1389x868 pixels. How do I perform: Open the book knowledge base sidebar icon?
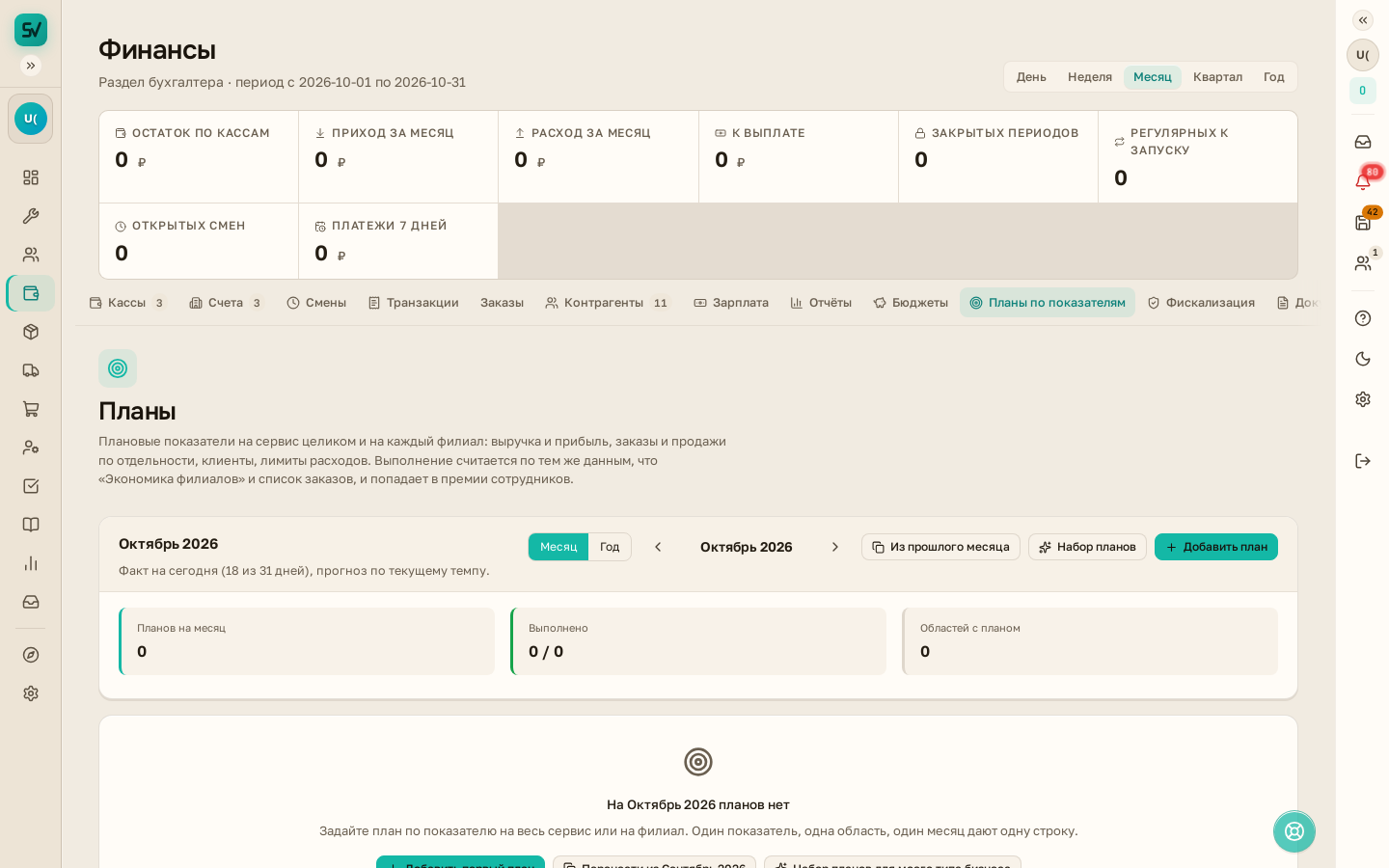pyautogui.click(x=31, y=525)
